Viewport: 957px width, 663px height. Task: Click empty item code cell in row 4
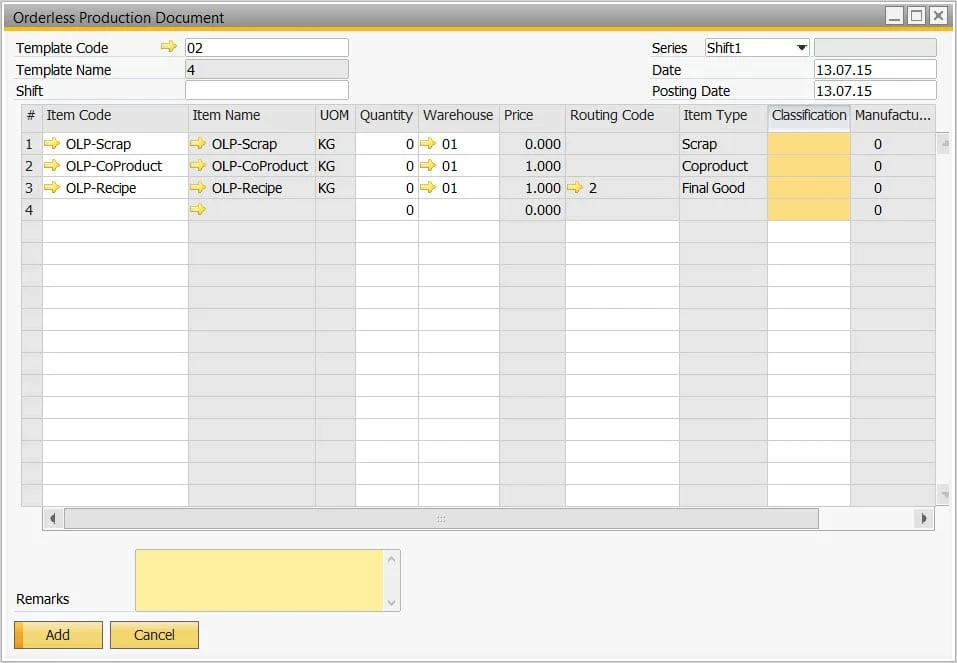(115, 209)
